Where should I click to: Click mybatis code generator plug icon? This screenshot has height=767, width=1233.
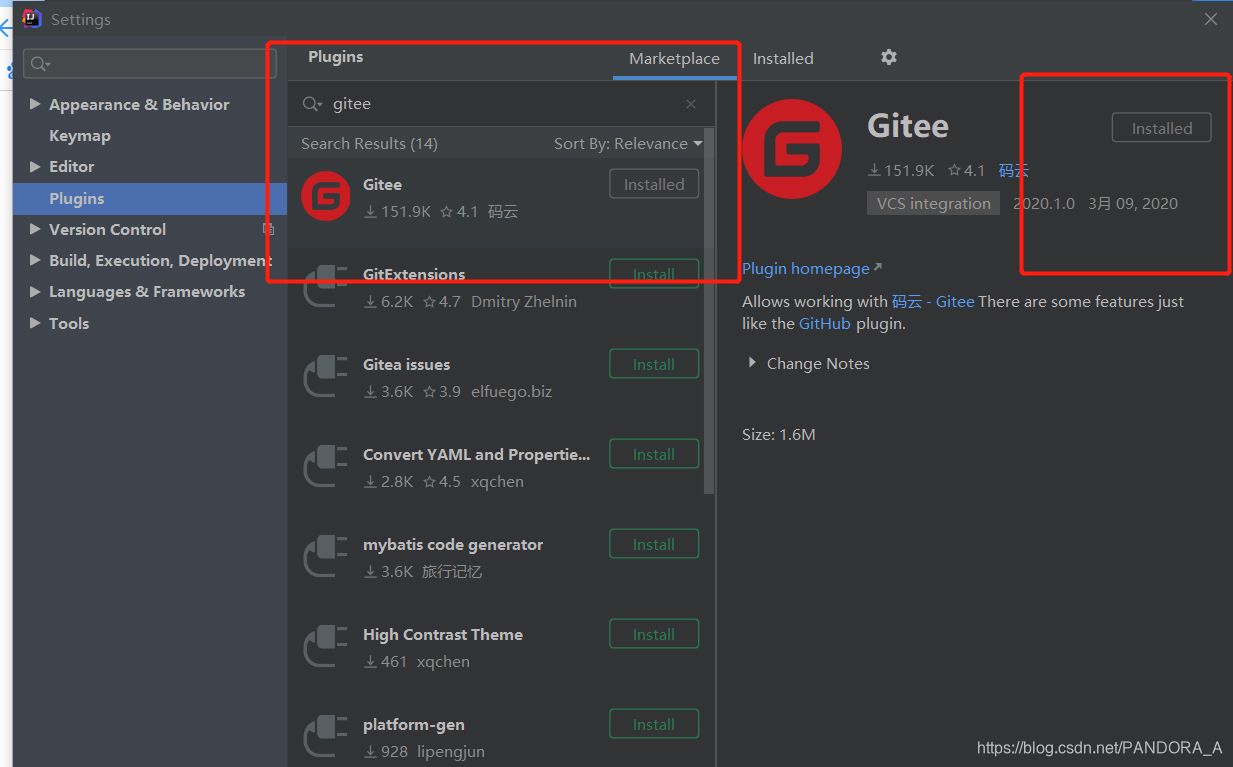pos(326,556)
